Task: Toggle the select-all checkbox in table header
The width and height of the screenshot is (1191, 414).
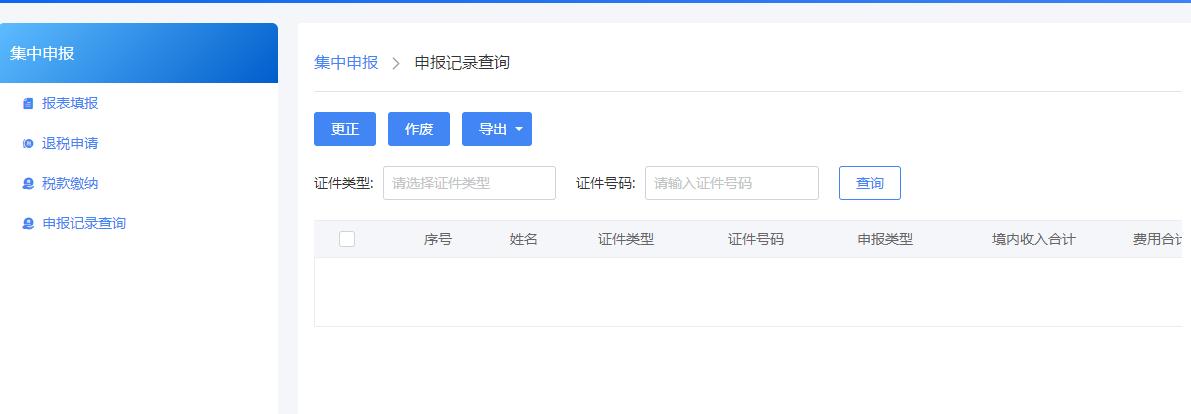Action: click(x=347, y=239)
